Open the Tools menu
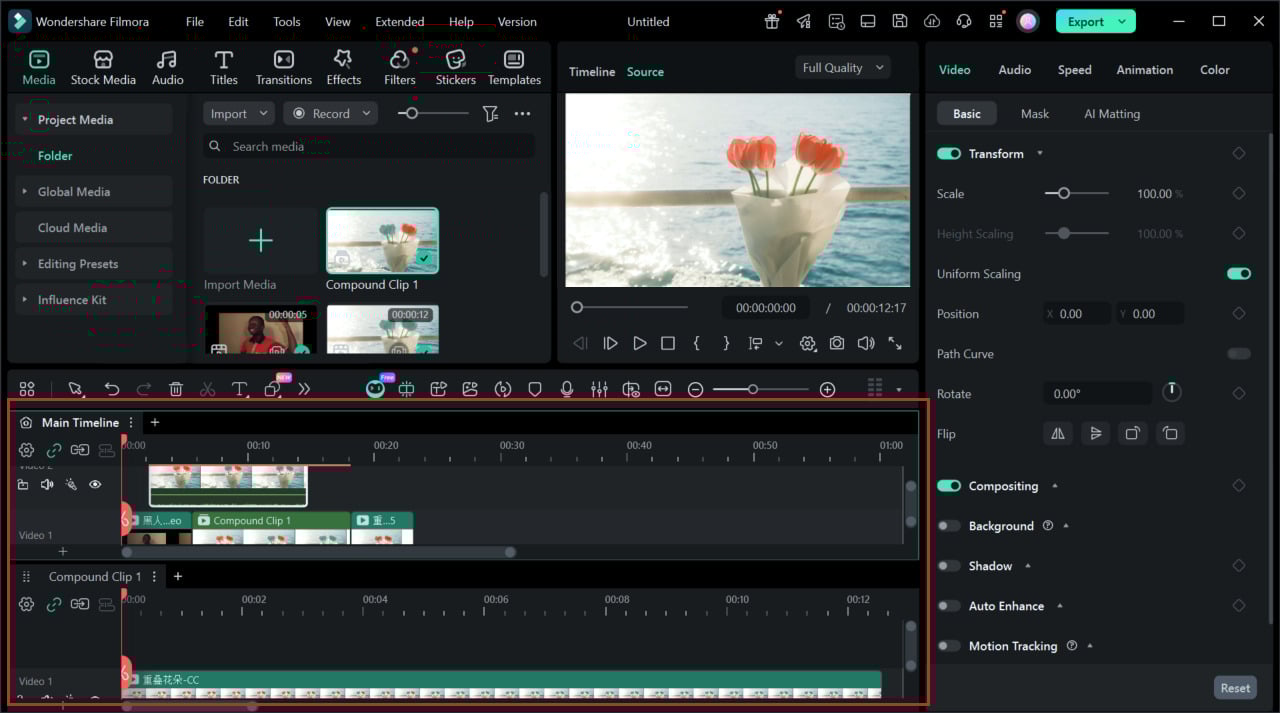The image size is (1280, 713). coord(286,22)
